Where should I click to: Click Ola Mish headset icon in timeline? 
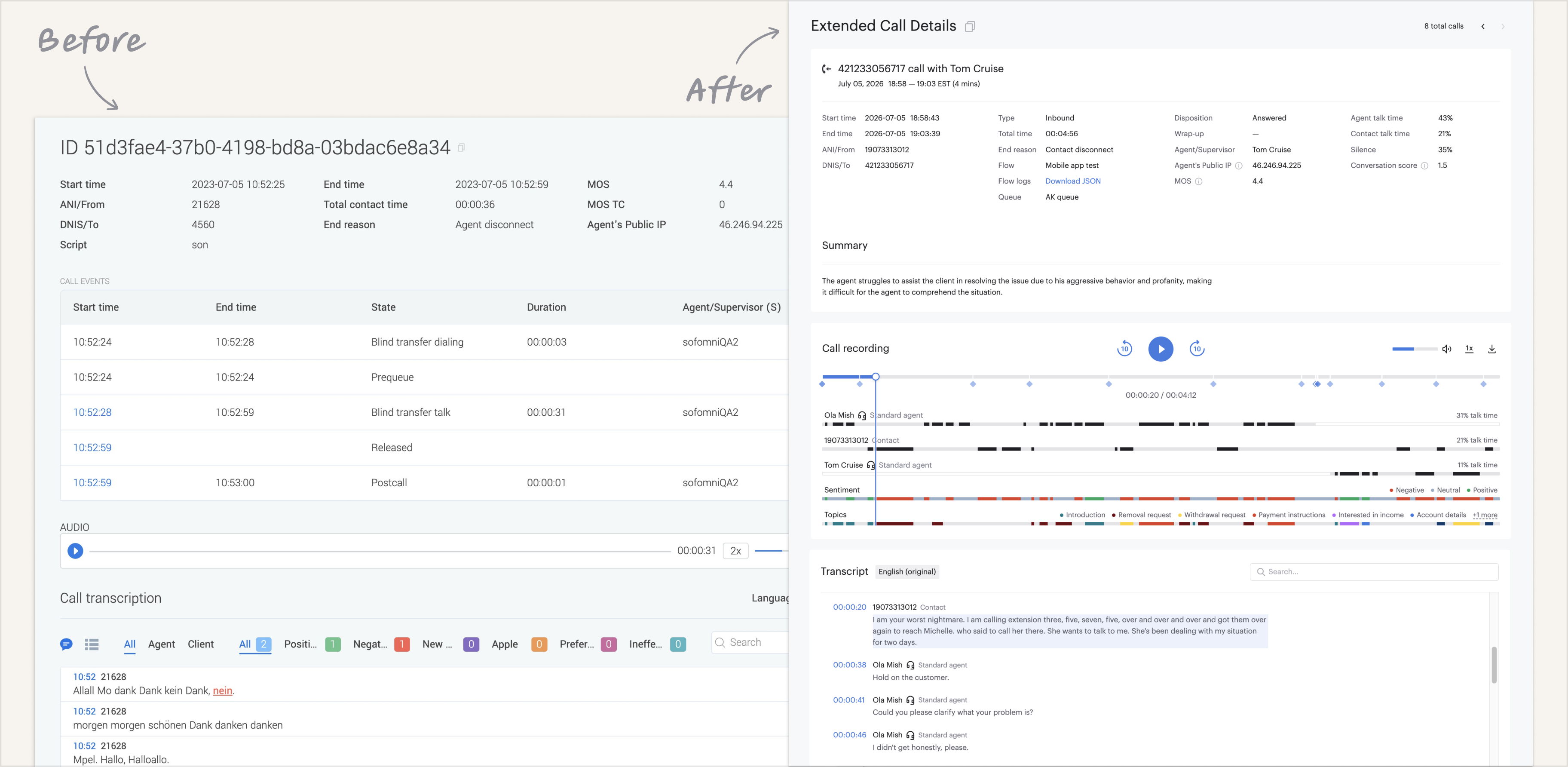click(x=862, y=415)
